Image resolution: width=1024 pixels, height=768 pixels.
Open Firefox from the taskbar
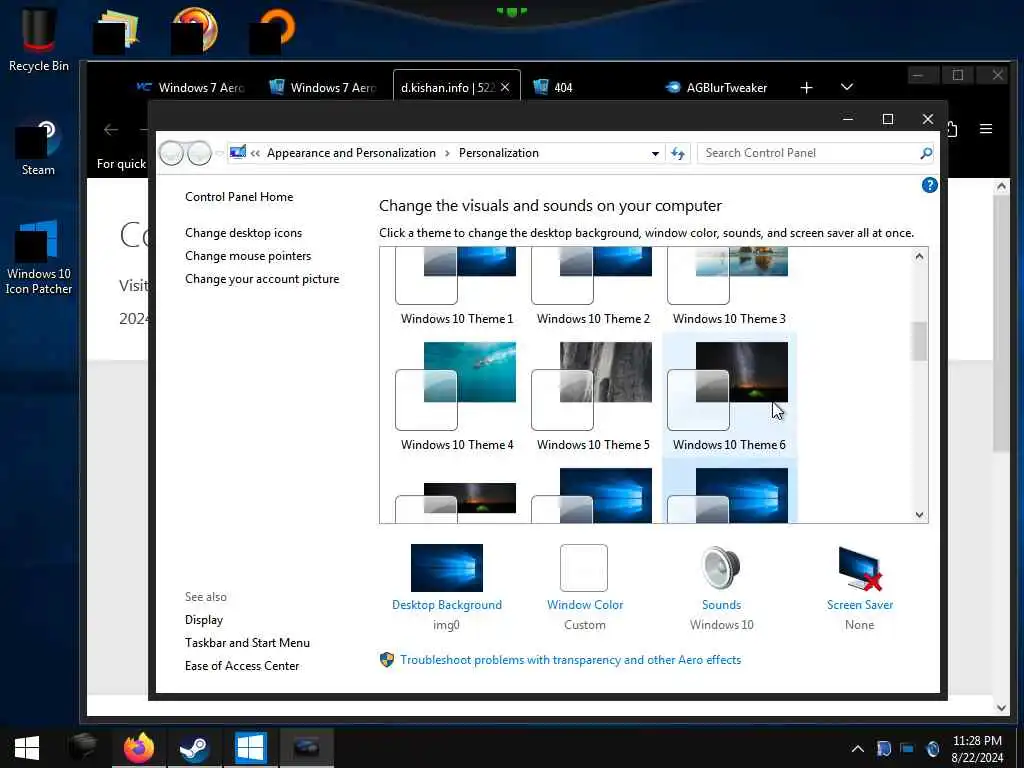138,748
